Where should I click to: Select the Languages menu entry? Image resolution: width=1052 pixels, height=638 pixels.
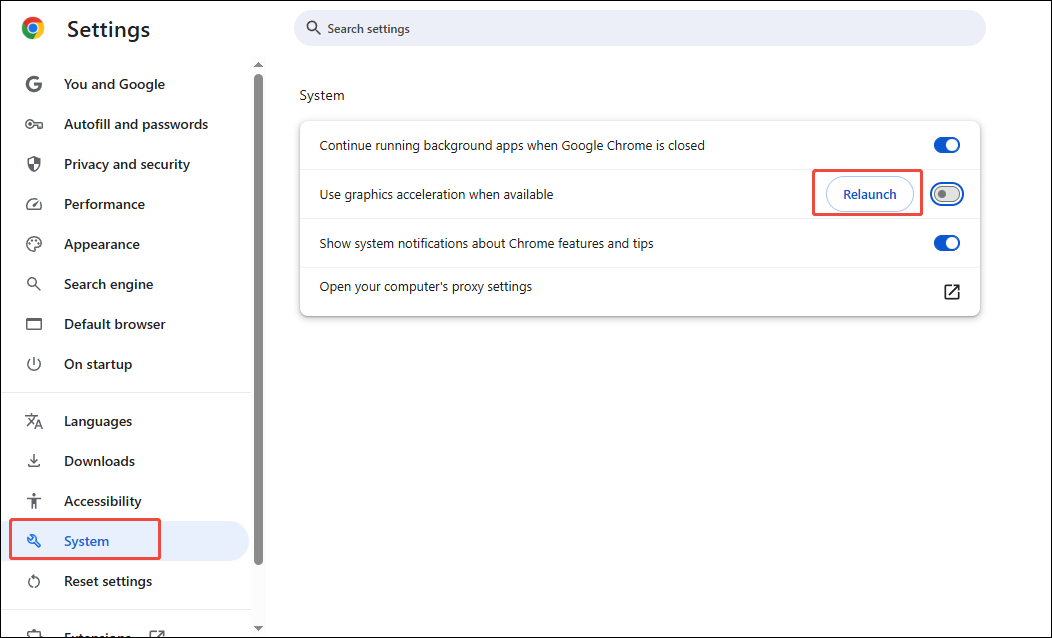(x=98, y=420)
